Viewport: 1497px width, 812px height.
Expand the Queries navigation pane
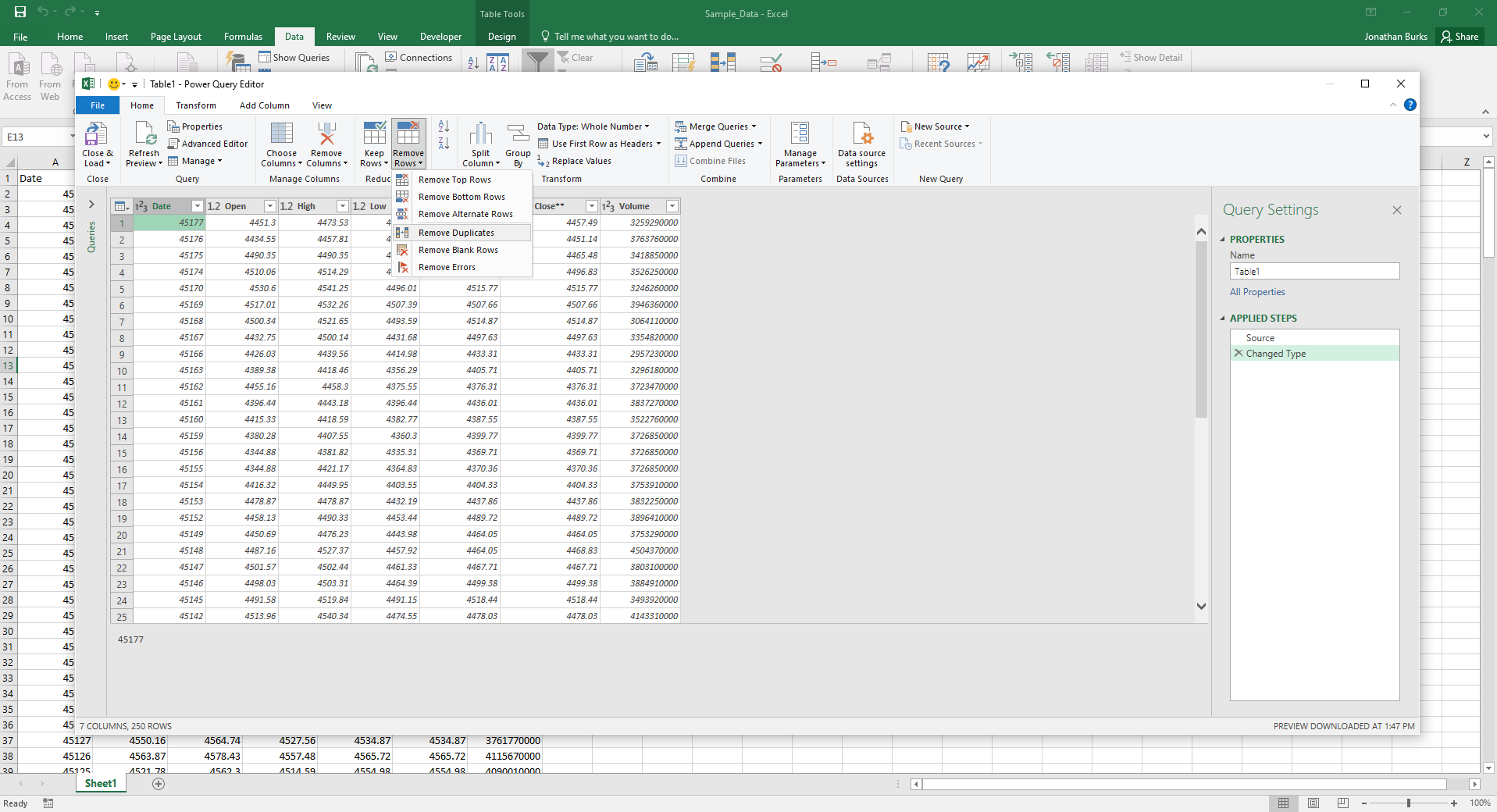click(91, 205)
